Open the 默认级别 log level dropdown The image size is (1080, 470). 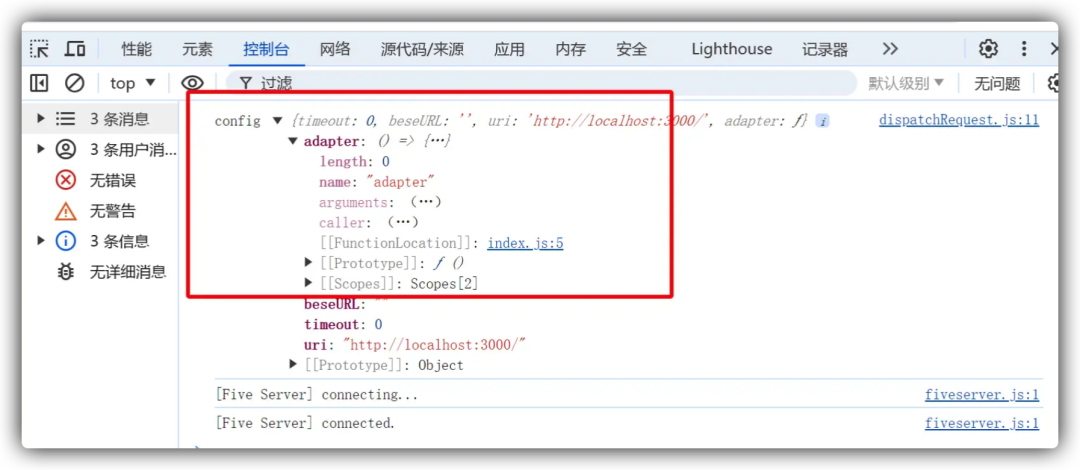point(905,84)
